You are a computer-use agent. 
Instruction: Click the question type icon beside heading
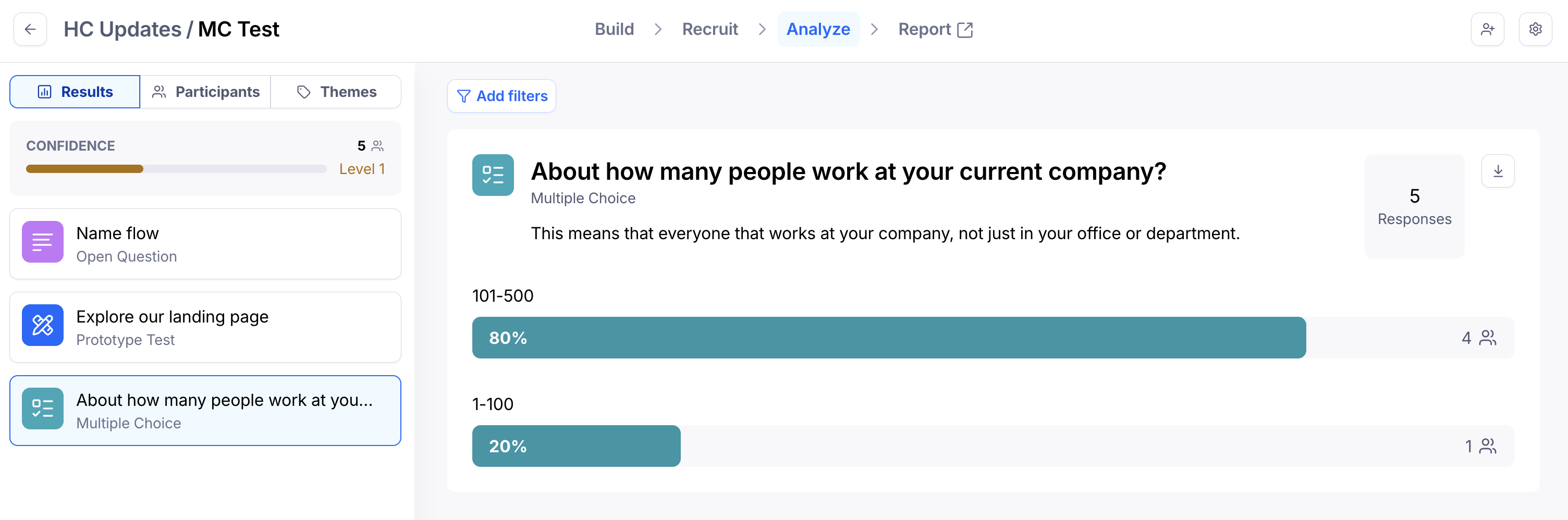click(493, 175)
